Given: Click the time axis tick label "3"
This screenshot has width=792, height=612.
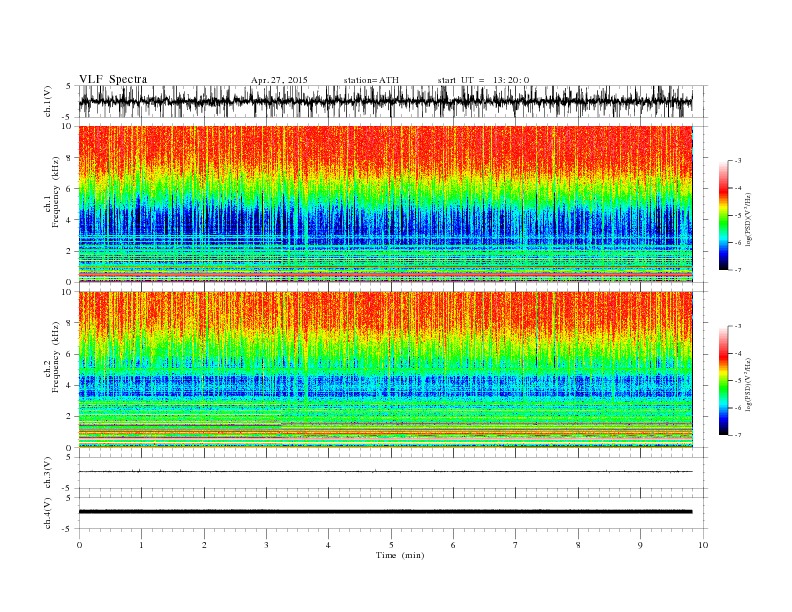Looking at the screenshot, I should [x=266, y=545].
